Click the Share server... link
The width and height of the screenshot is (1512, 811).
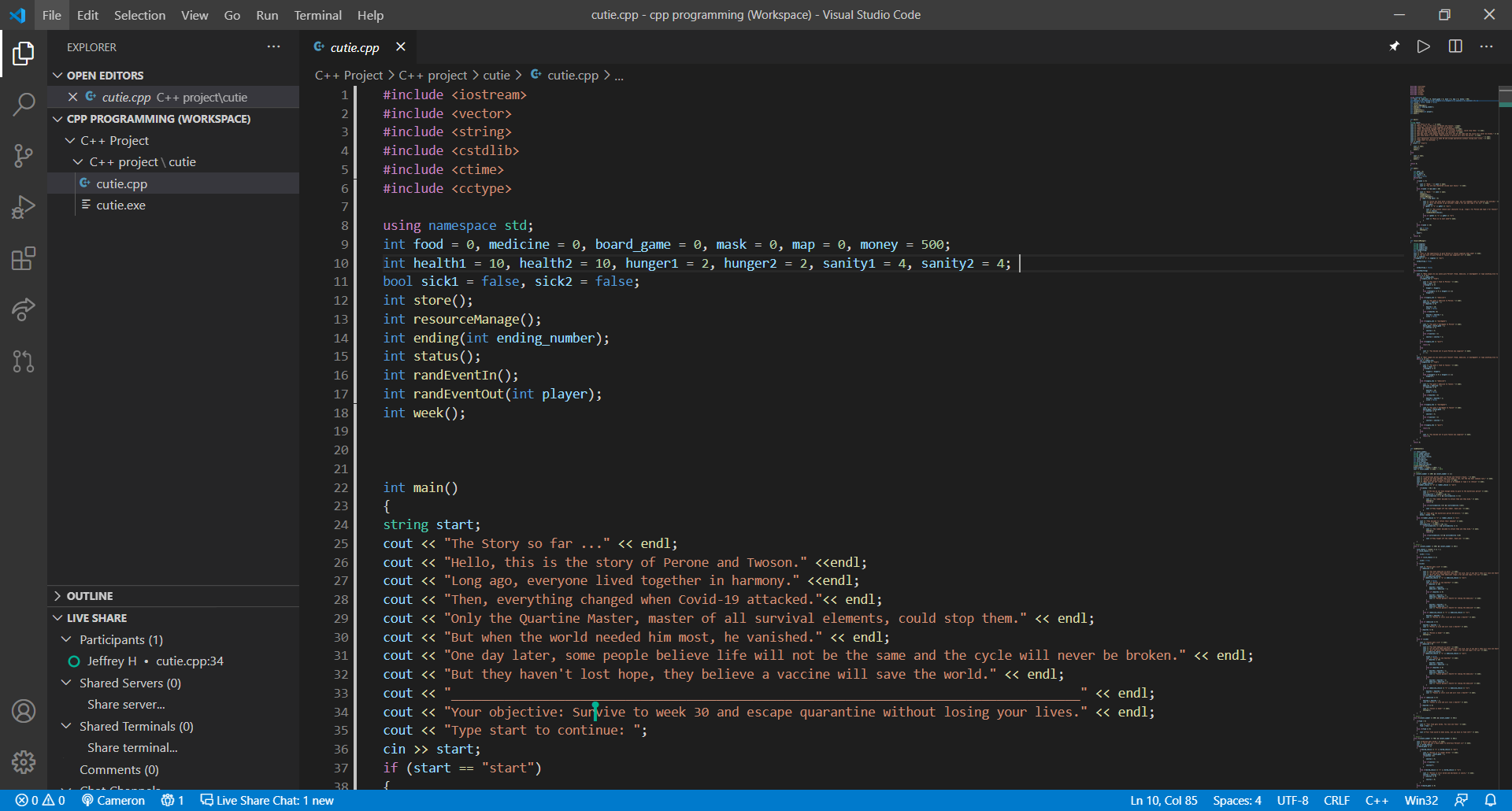[x=126, y=705]
